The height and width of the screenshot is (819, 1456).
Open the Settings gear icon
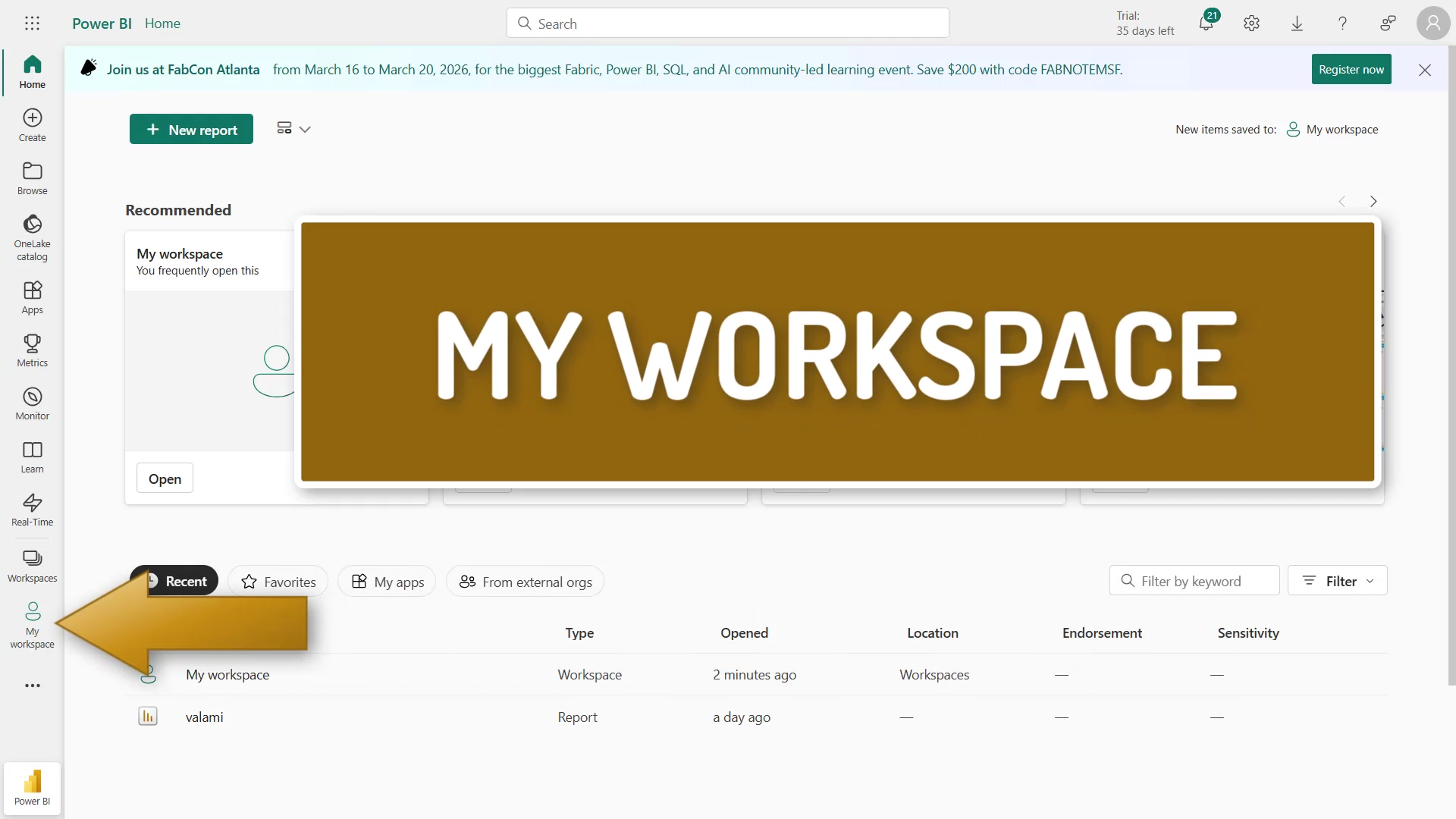pos(1251,24)
